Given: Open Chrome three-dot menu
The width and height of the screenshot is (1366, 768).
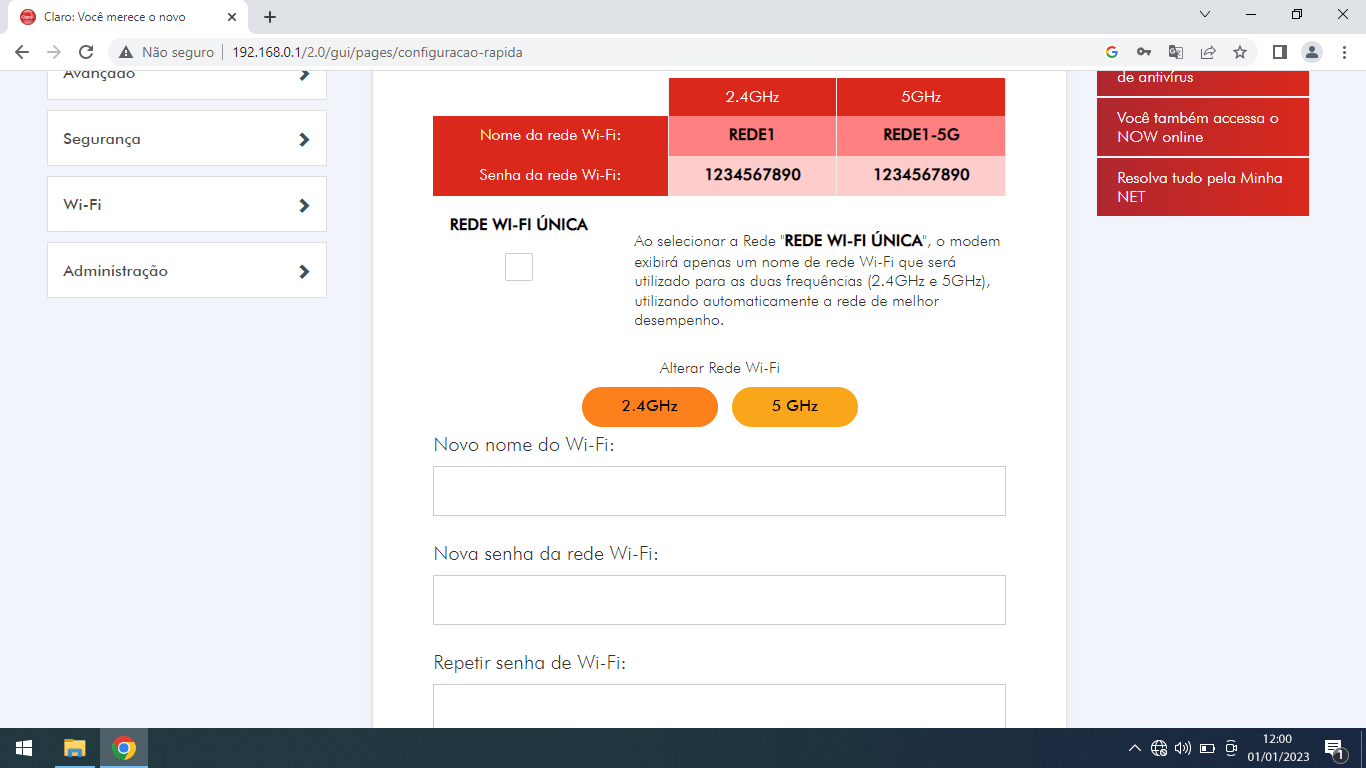Looking at the screenshot, I should [1343, 52].
